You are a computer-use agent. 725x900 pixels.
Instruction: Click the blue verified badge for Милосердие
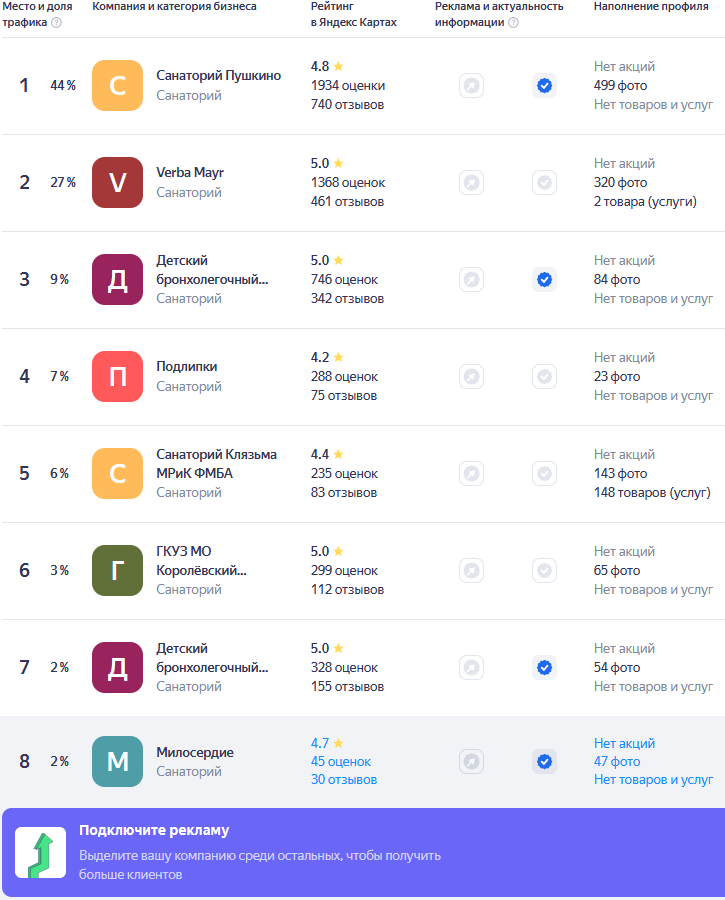(544, 762)
